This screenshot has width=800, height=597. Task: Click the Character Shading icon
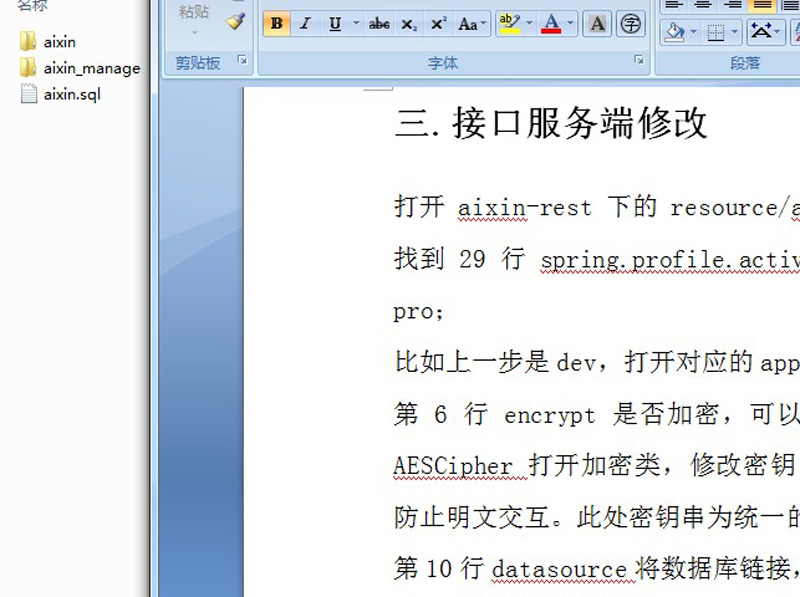597,24
